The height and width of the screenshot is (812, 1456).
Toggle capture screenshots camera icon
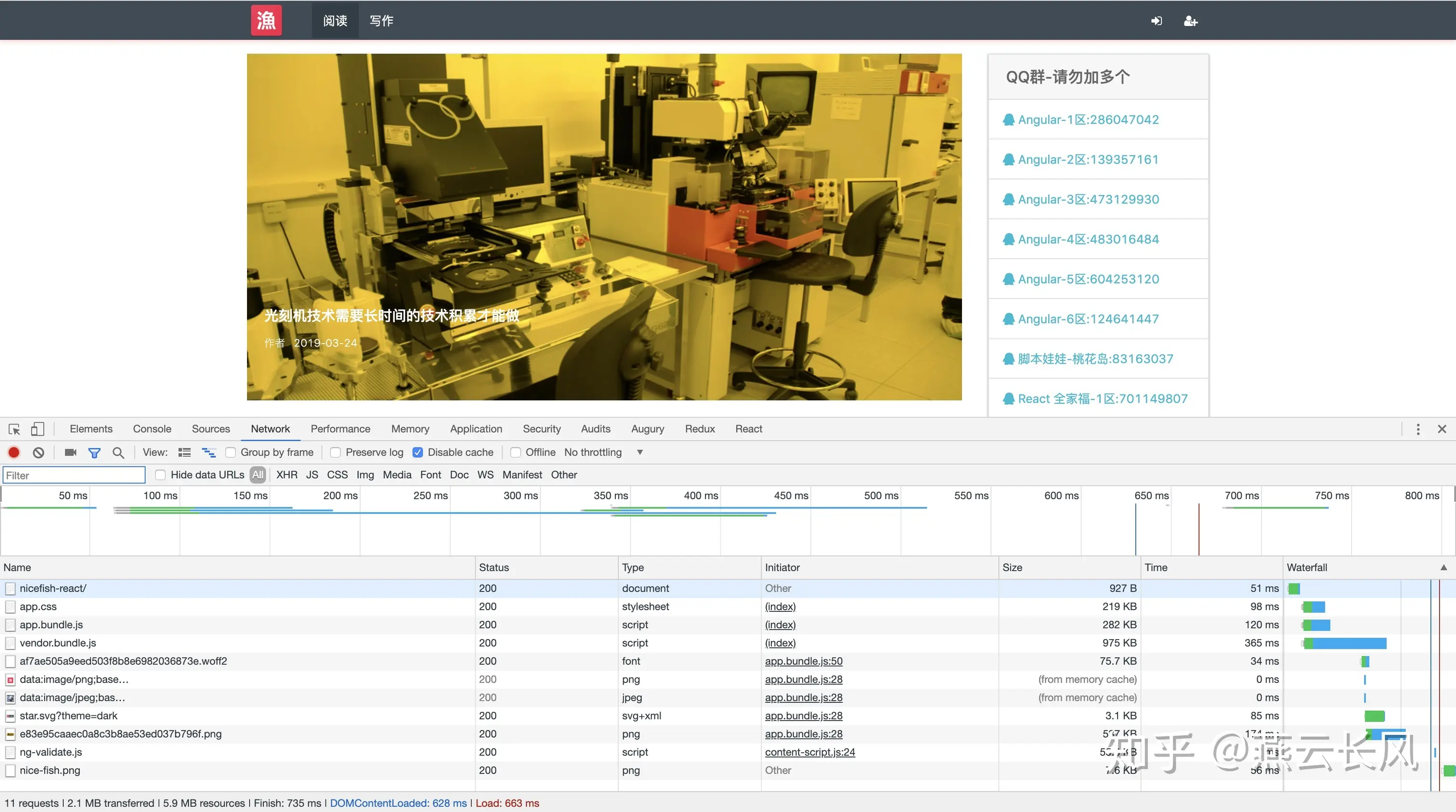[70, 452]
